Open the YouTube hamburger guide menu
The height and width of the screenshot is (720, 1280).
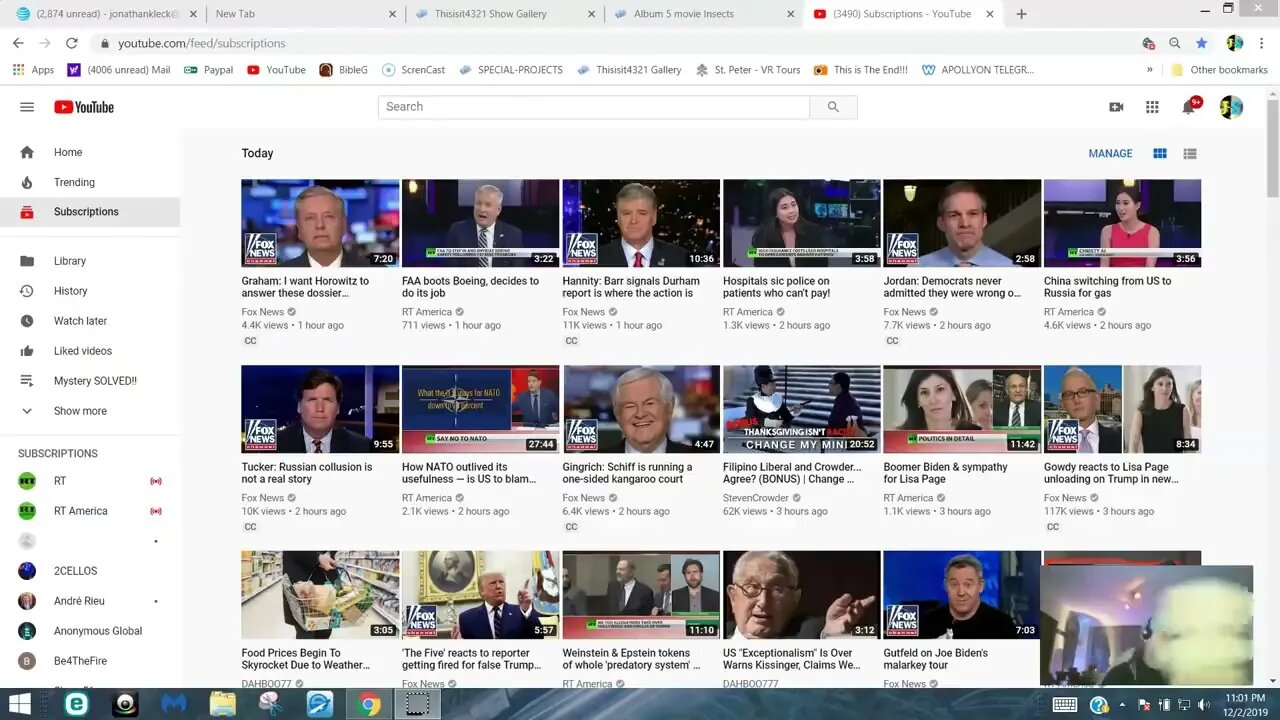click(27, 107)
